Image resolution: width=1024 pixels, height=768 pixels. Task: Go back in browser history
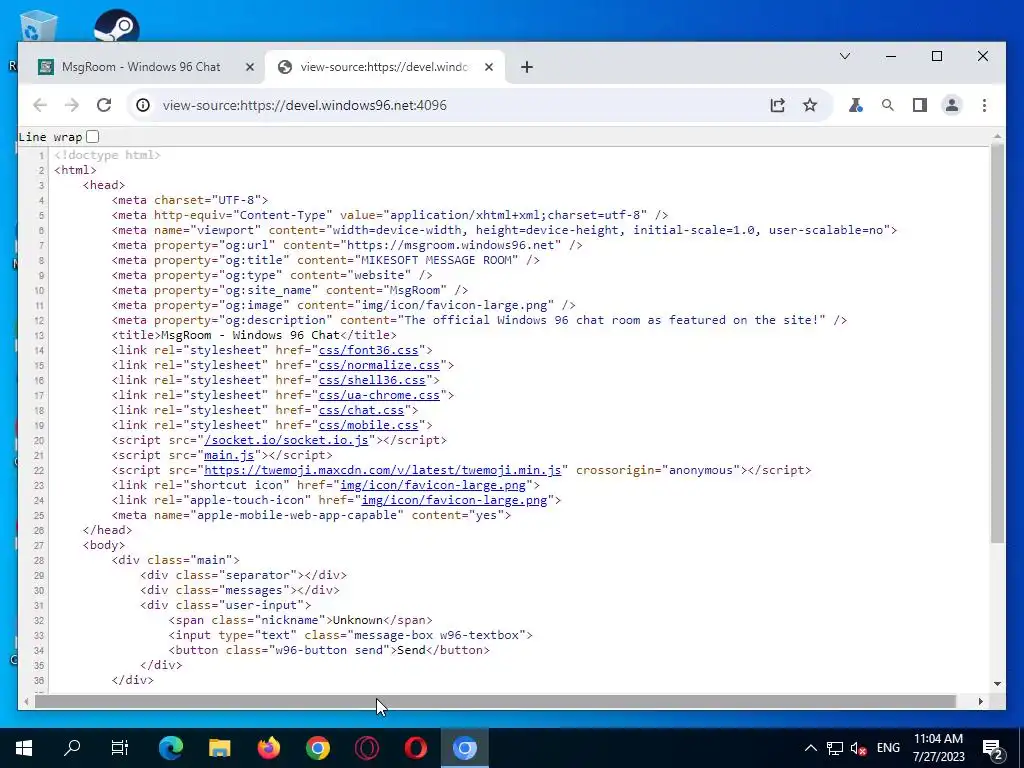click(40, 105)
